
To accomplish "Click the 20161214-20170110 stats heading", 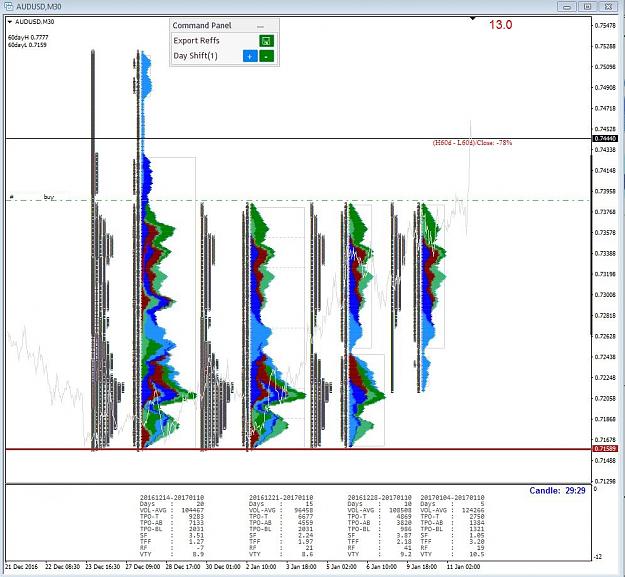I will point(172,498).
